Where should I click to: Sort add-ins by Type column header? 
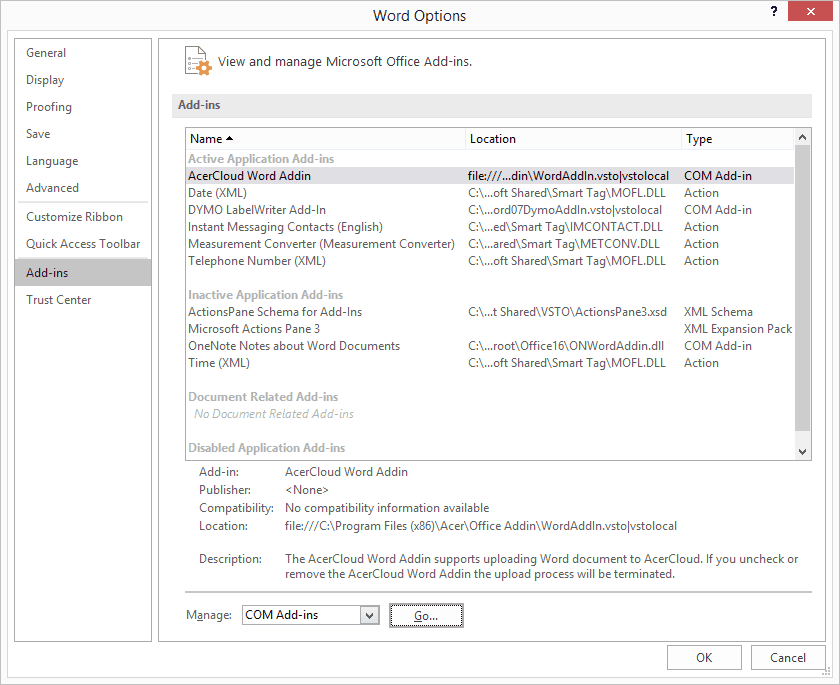(x=737, y=139)
